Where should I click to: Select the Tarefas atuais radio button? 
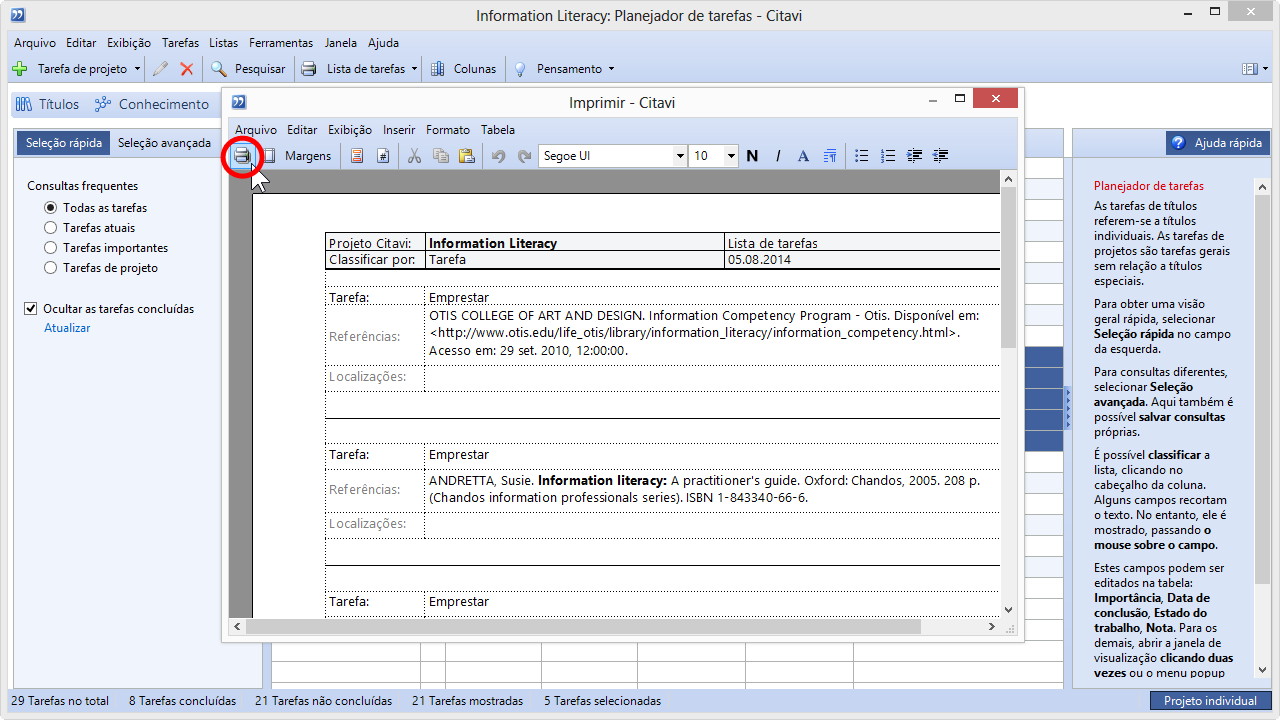[x=50, y=228]
